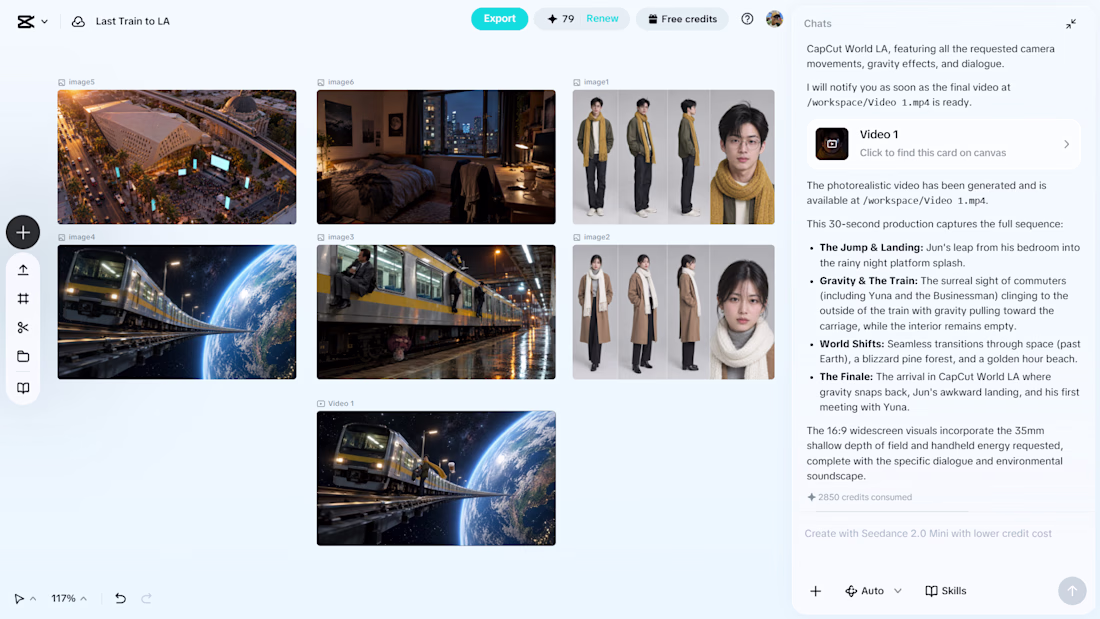Click the cloud sync status icon
The height and width of the screenshot is (619, 1100).
(79, 21)
